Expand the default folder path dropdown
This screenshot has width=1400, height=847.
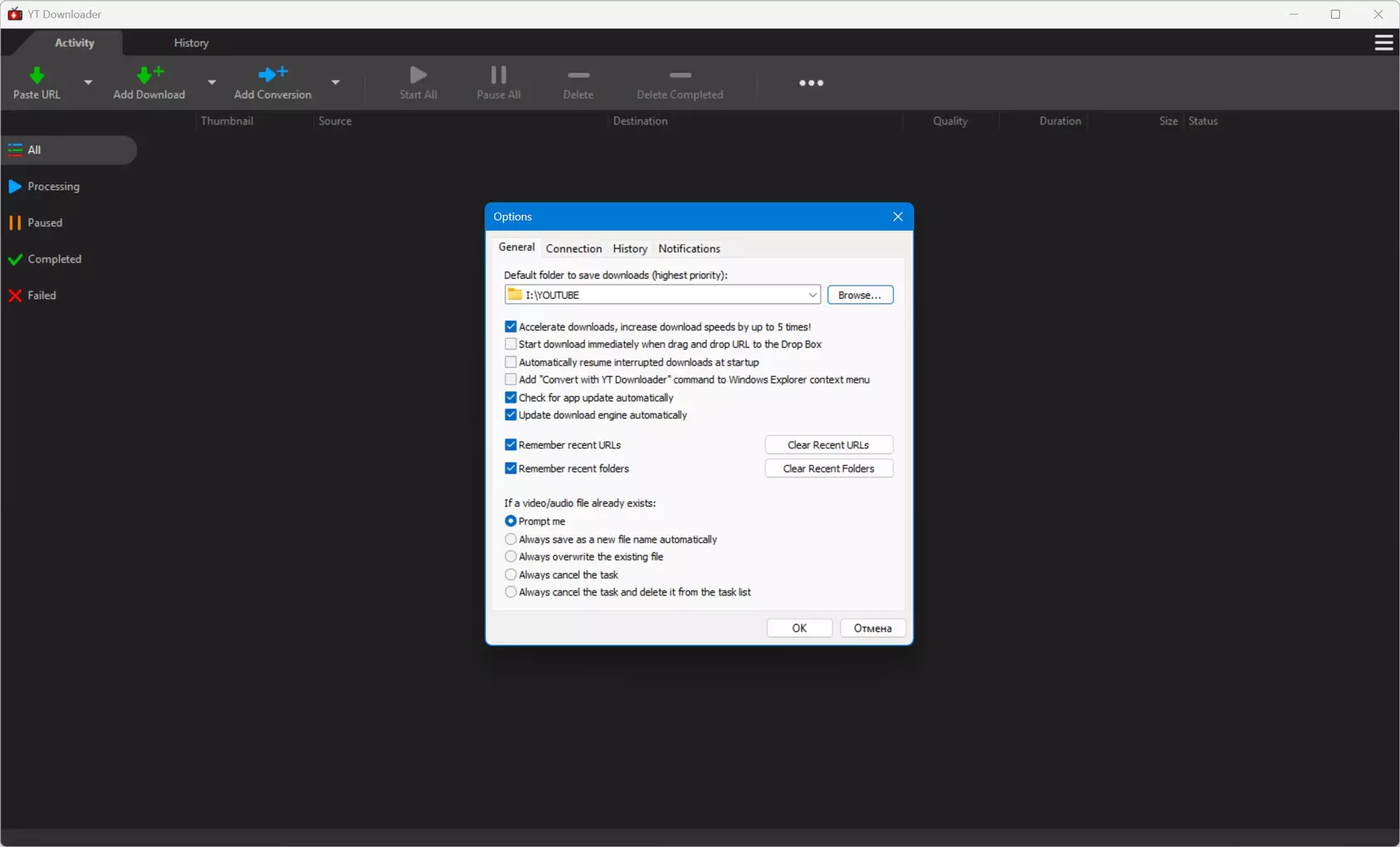point(812,295)
